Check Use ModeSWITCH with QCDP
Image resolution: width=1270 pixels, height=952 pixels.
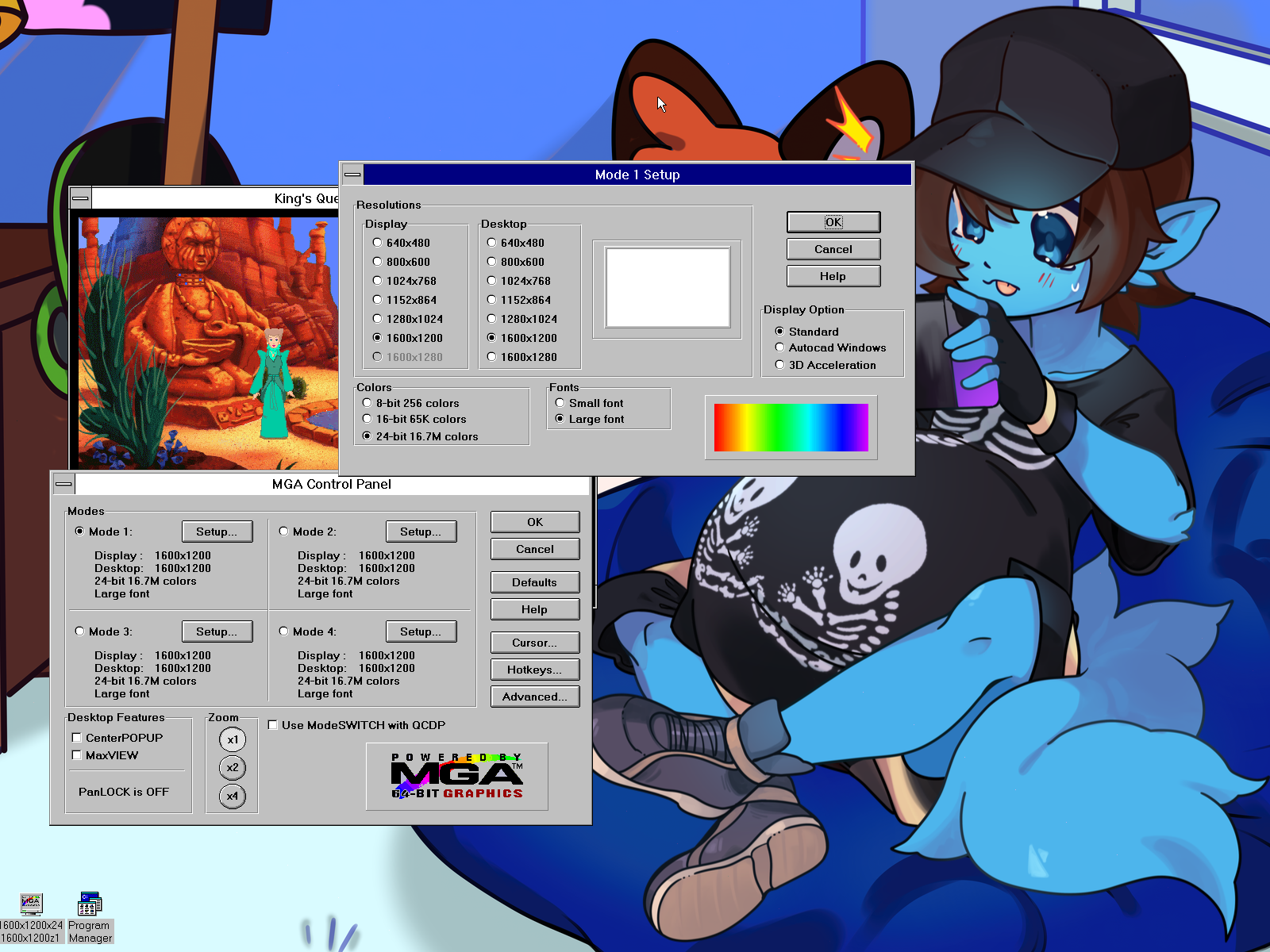tap(273, 725)
